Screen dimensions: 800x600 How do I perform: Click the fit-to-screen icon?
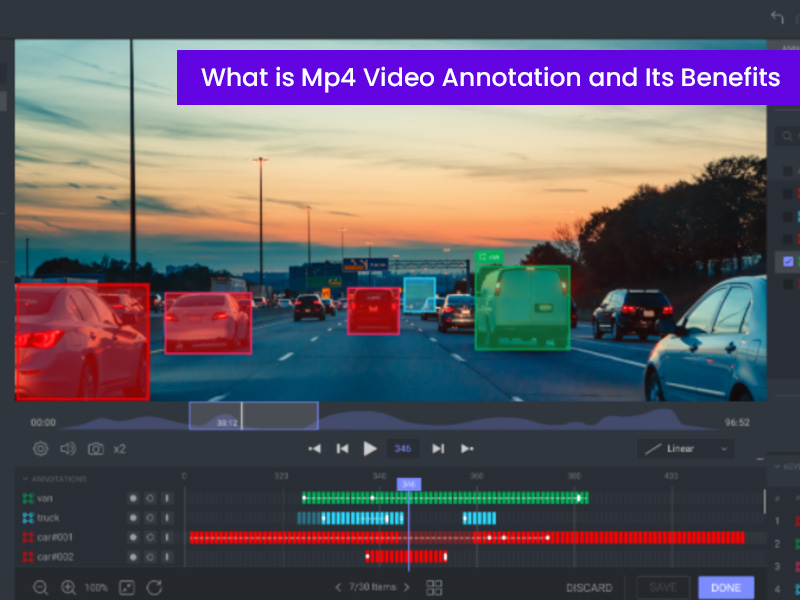(126, 588)
